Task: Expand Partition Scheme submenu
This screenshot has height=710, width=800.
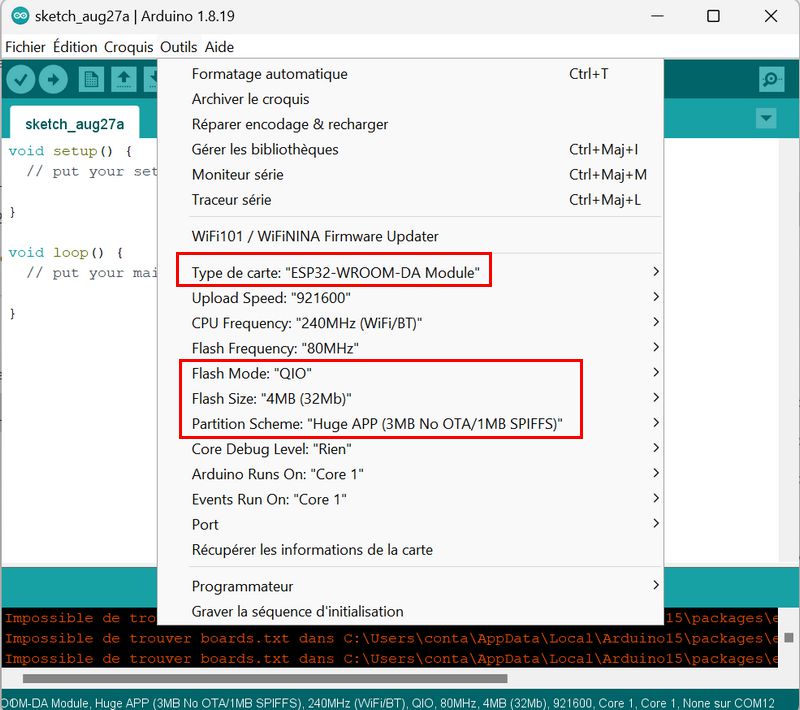Action: pyautogui.click(x=410, y=424)
